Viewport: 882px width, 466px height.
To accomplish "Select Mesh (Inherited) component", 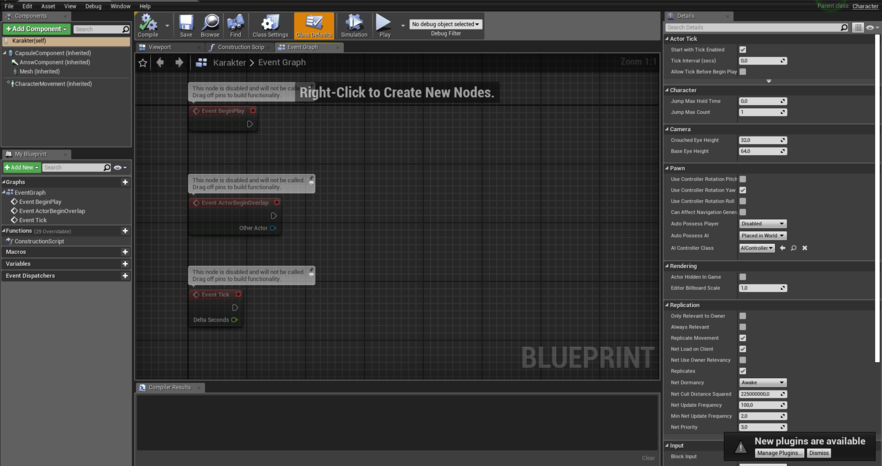I will [x=39, y=71].
